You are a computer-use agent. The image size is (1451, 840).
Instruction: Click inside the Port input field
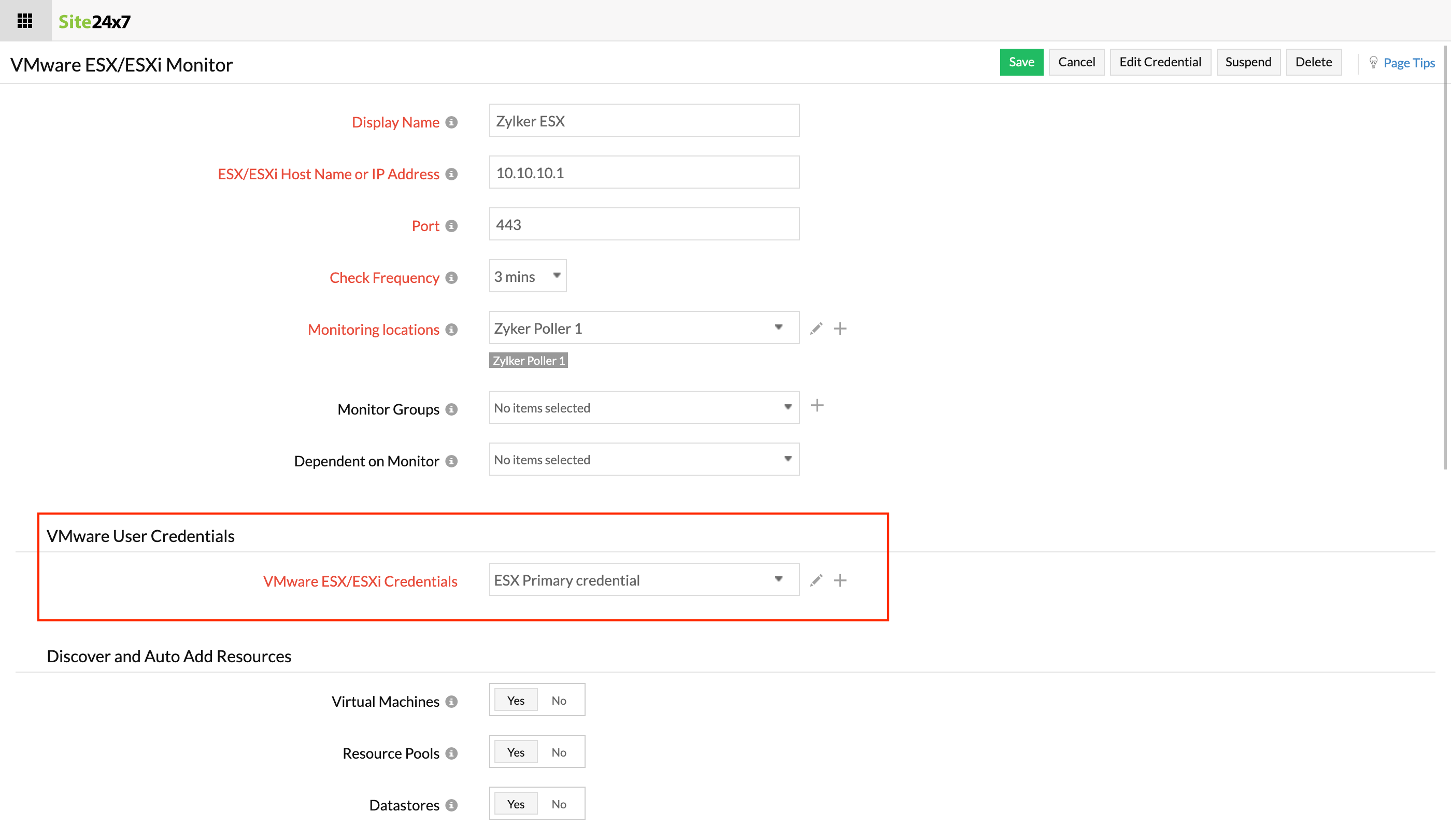click(x=643, y=224)
